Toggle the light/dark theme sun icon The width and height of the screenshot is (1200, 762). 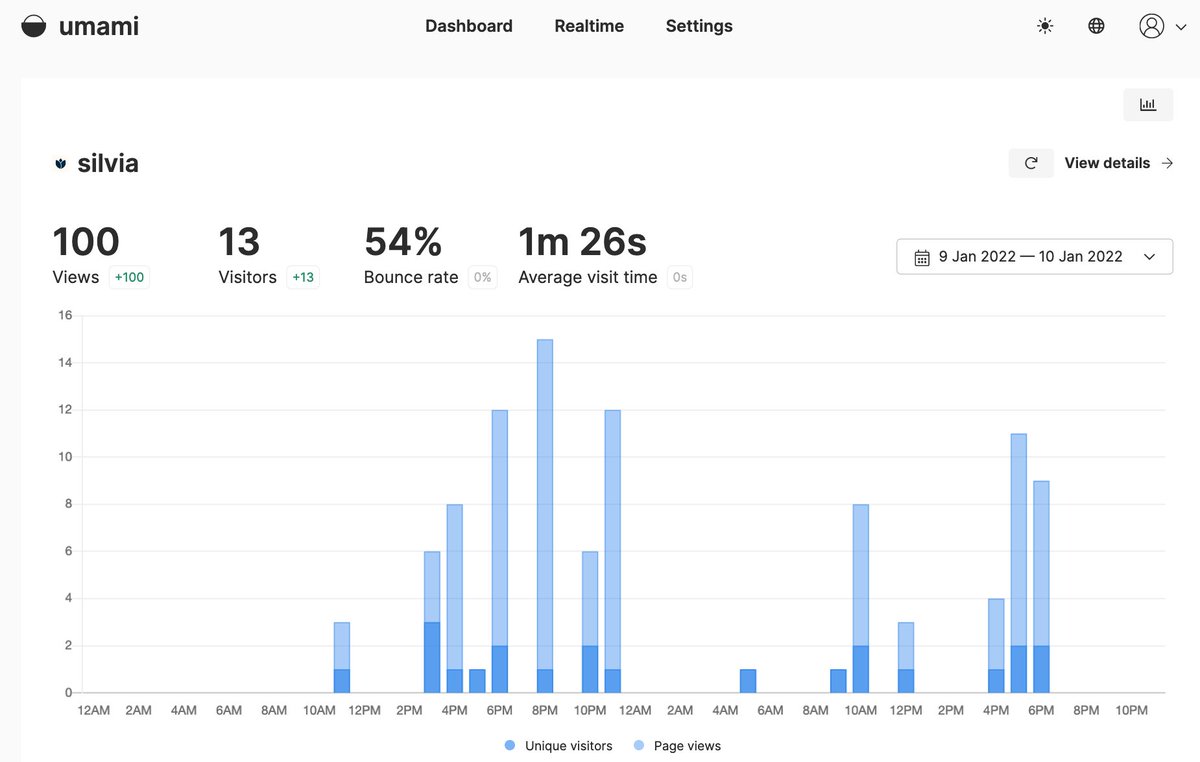coord(1045,26)
